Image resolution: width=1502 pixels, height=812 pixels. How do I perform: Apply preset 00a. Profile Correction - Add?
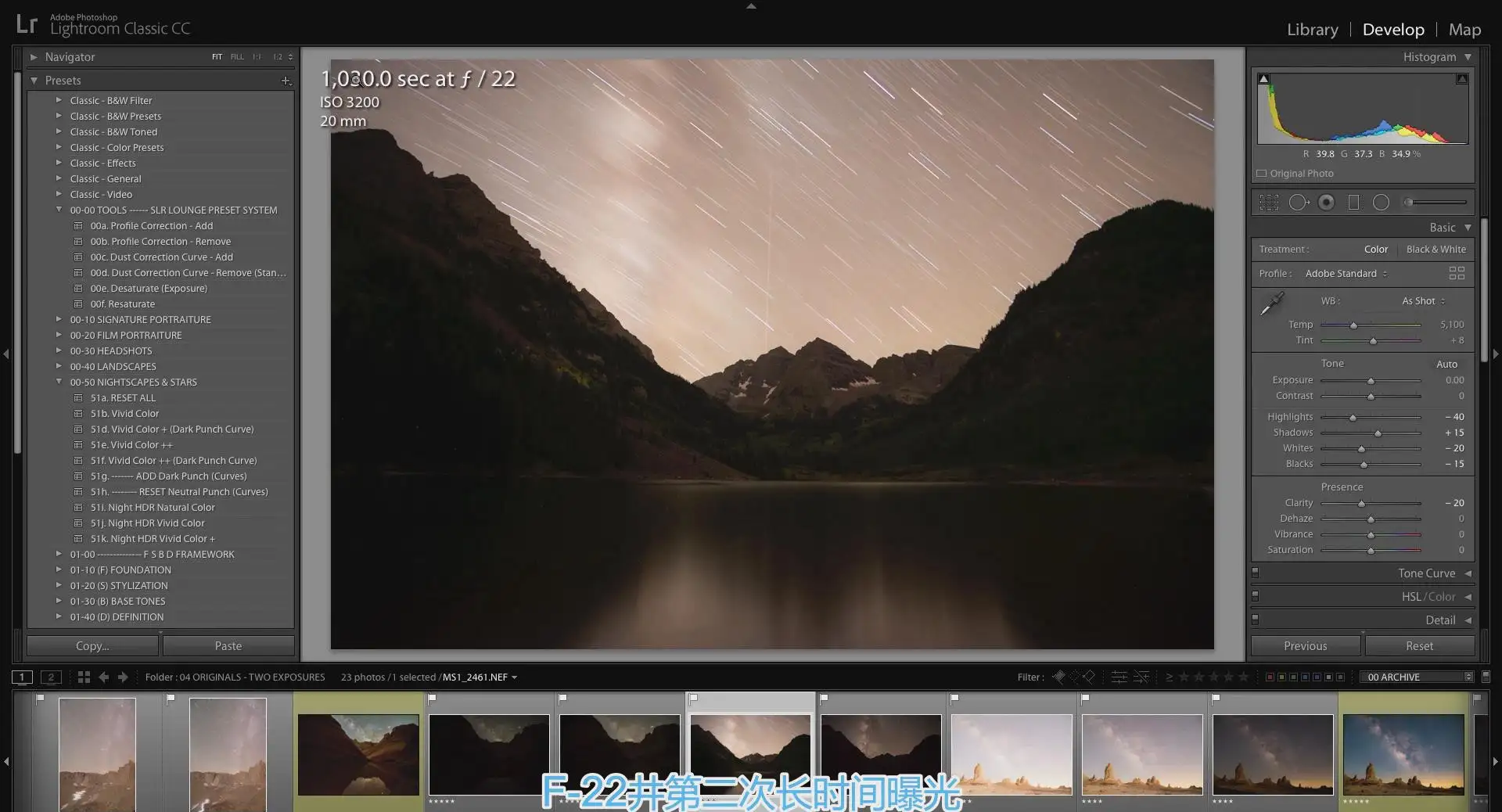coord(151,226)
